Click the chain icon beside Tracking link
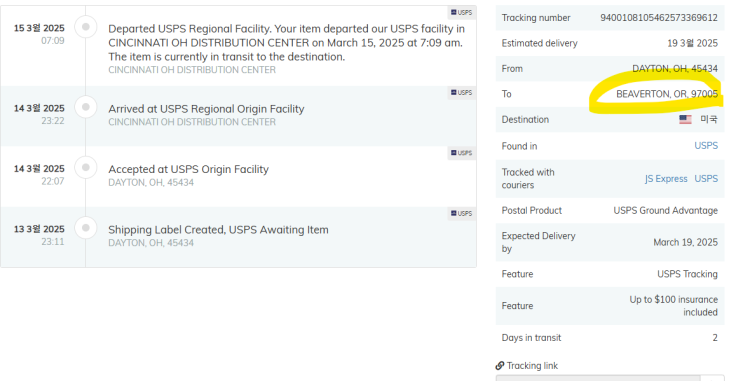The height and width of the screenshot is (381, 750). (x=500, y=366)
